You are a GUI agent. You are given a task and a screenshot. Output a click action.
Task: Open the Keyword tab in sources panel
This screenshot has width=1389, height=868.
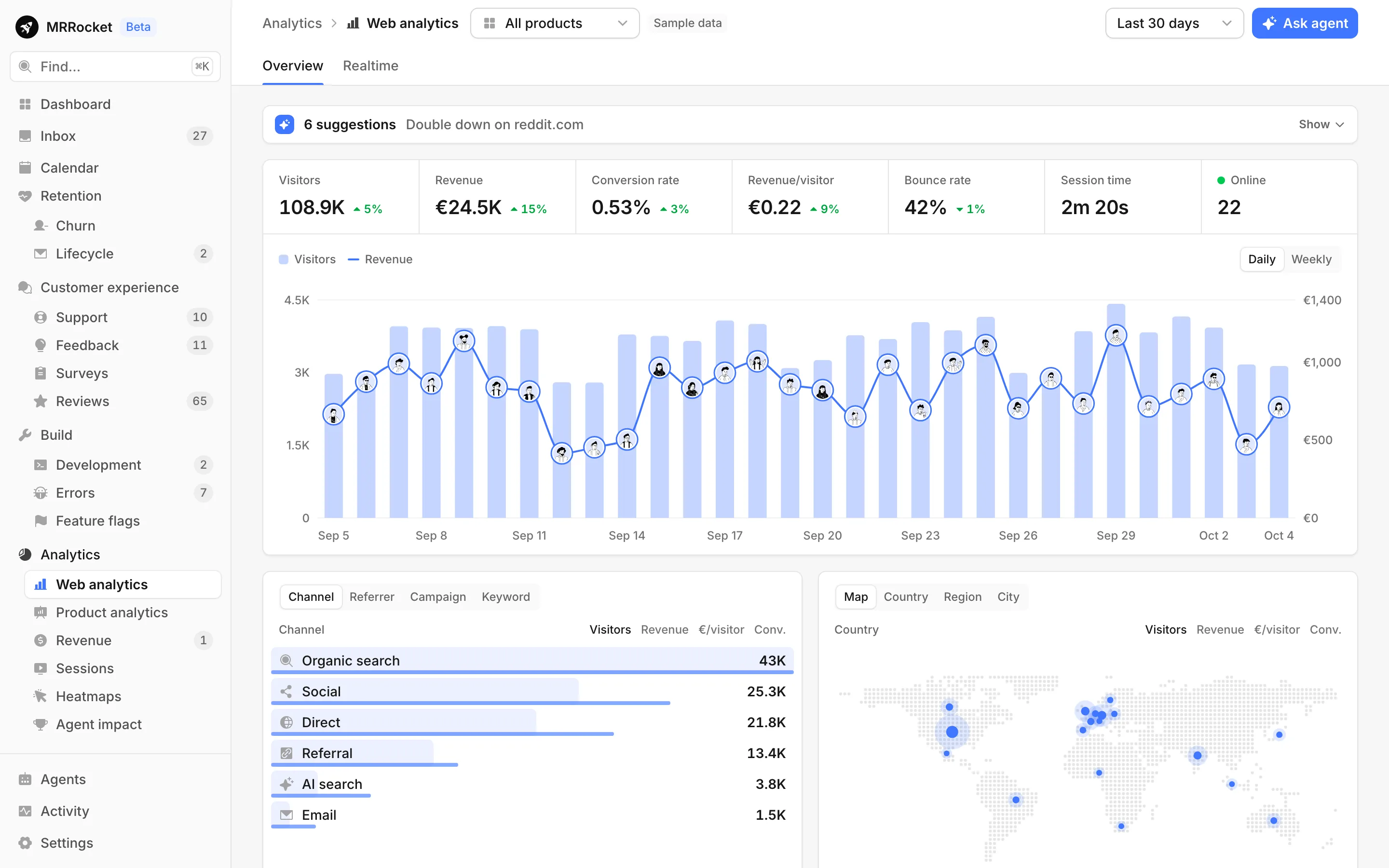[505, 597]
